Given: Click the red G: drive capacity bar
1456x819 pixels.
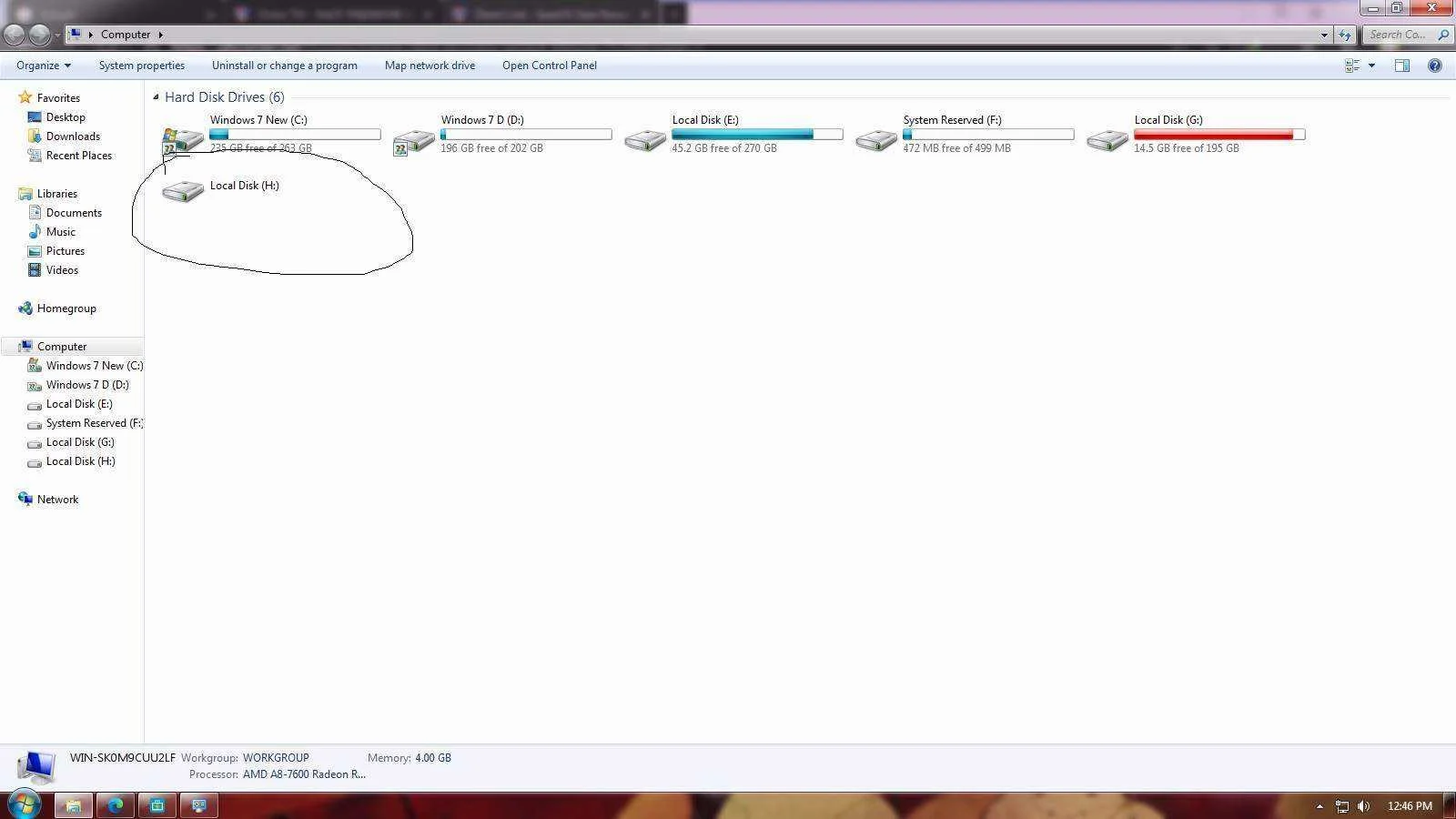Looking at the screenshot, I should tap(1219, 135).
